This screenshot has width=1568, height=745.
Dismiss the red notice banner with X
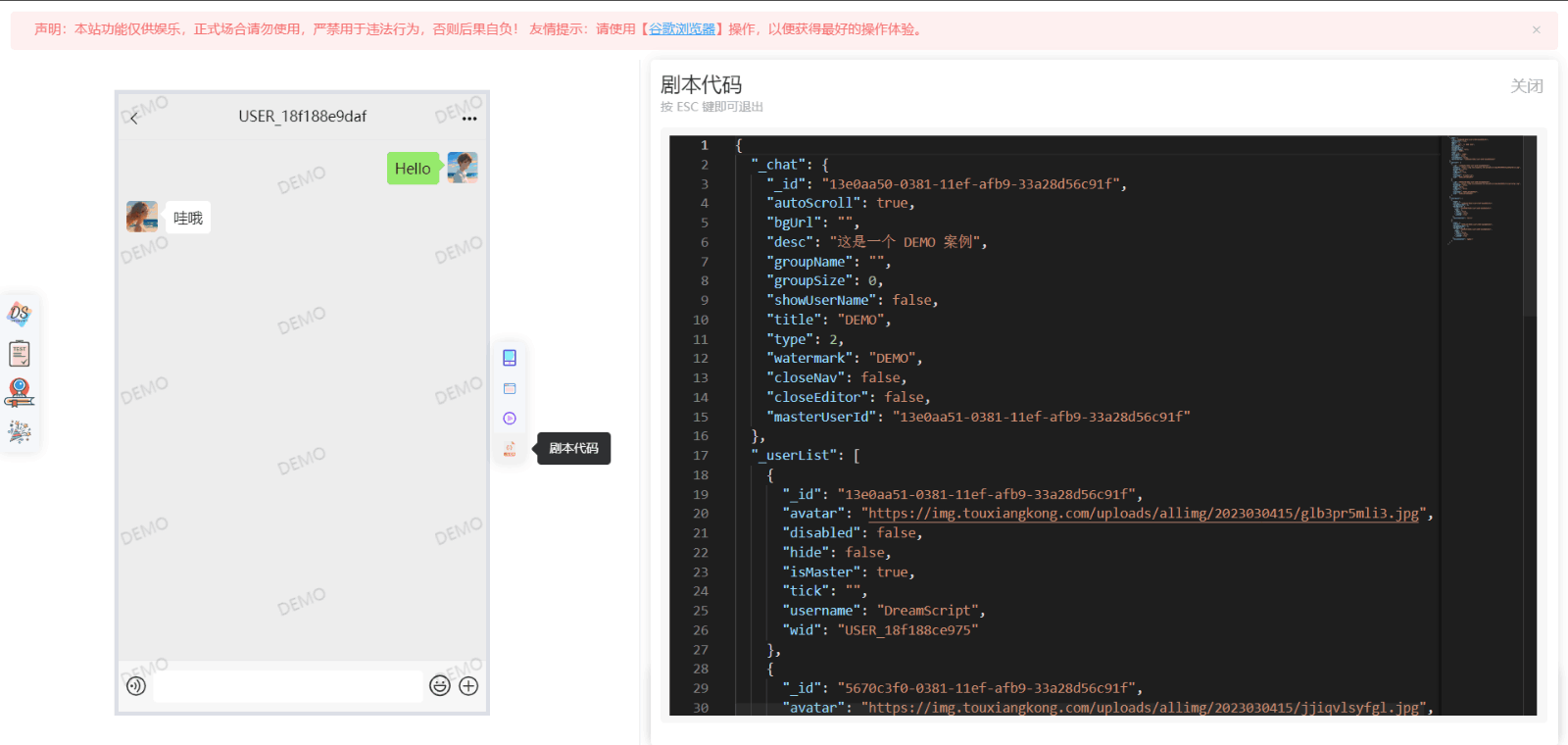click(1537, 29)
